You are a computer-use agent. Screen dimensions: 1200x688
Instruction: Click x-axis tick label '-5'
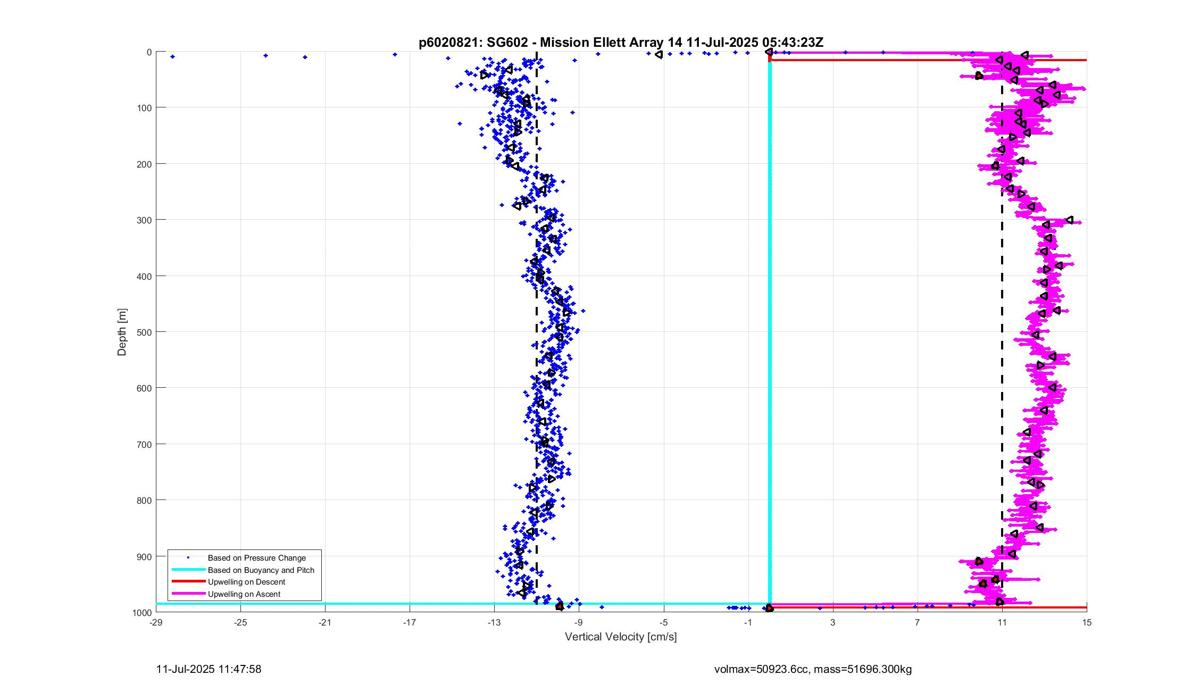(663, 622)
